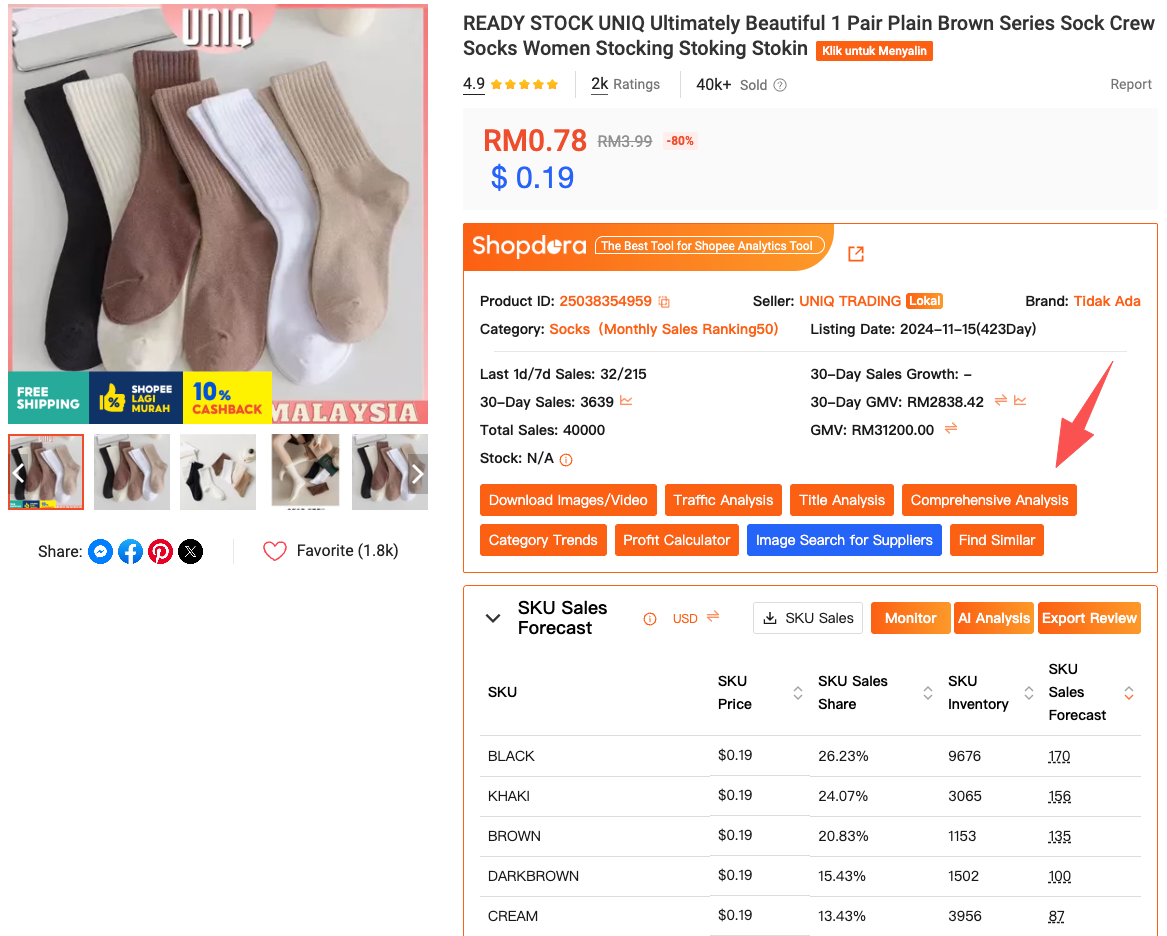Image resolution: width=1167 pixels, height=936 pixels.
Task: Open Comprehensive Analysis button
Action: pyautogui.click(x=989, y=500)
